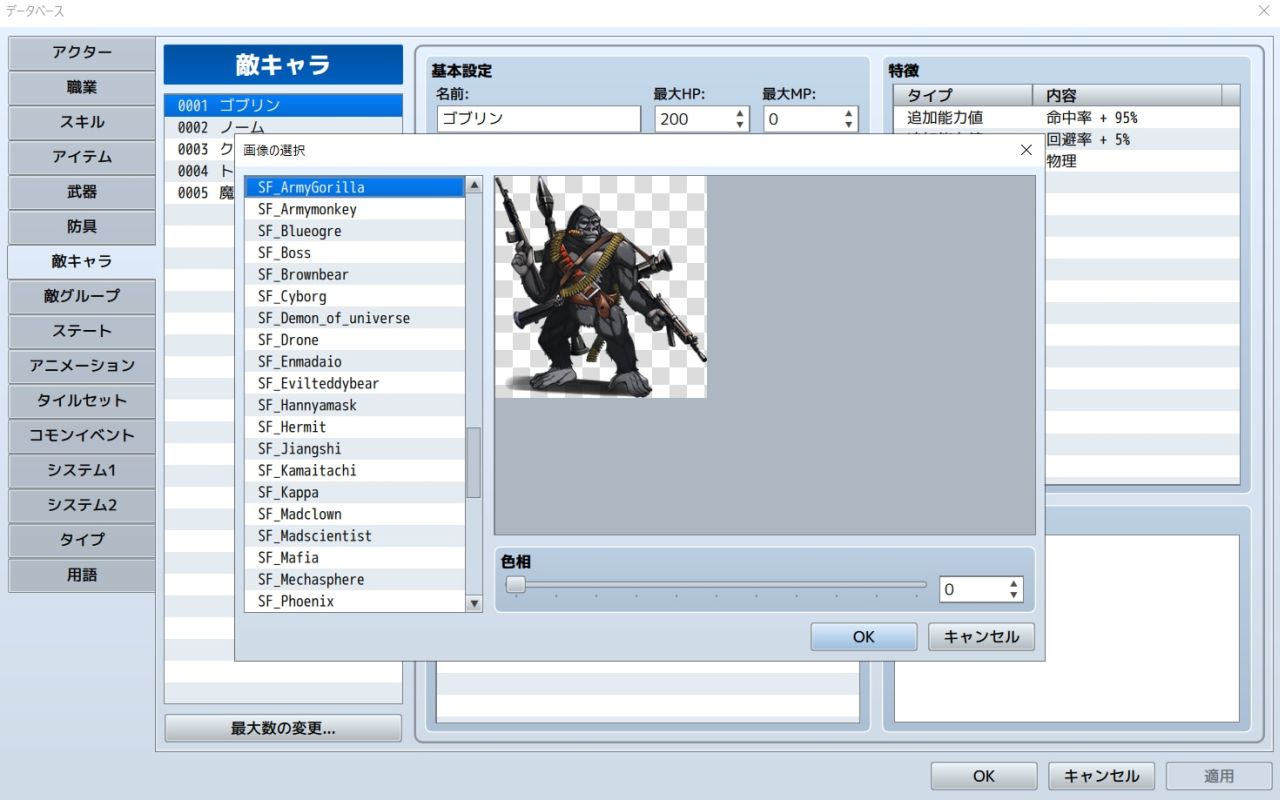Choose SF_Phoenix from the image list
The height and width of the screenshot is (800, 1280).
(355, 601)
